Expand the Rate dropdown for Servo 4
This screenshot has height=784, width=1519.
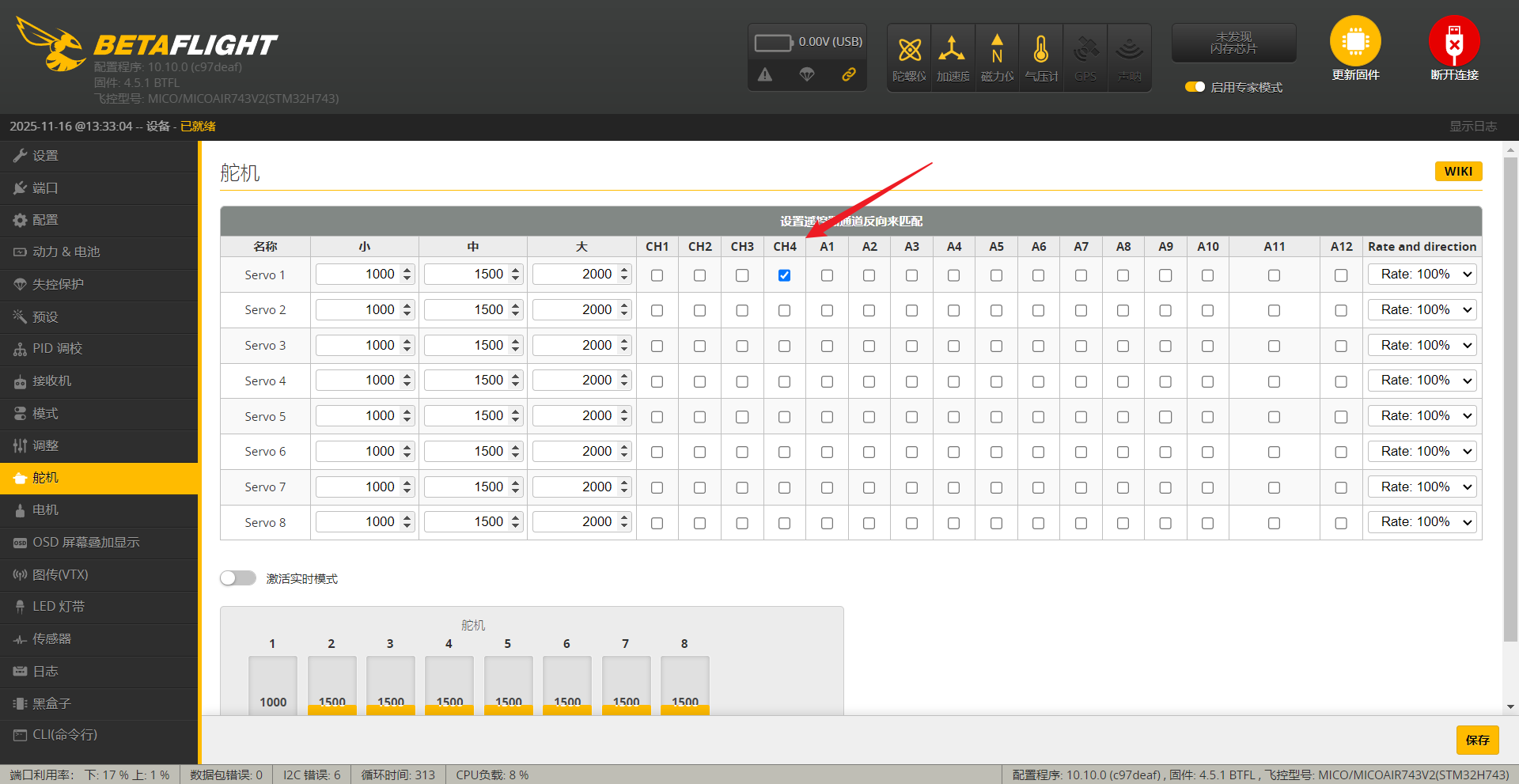1422,381
